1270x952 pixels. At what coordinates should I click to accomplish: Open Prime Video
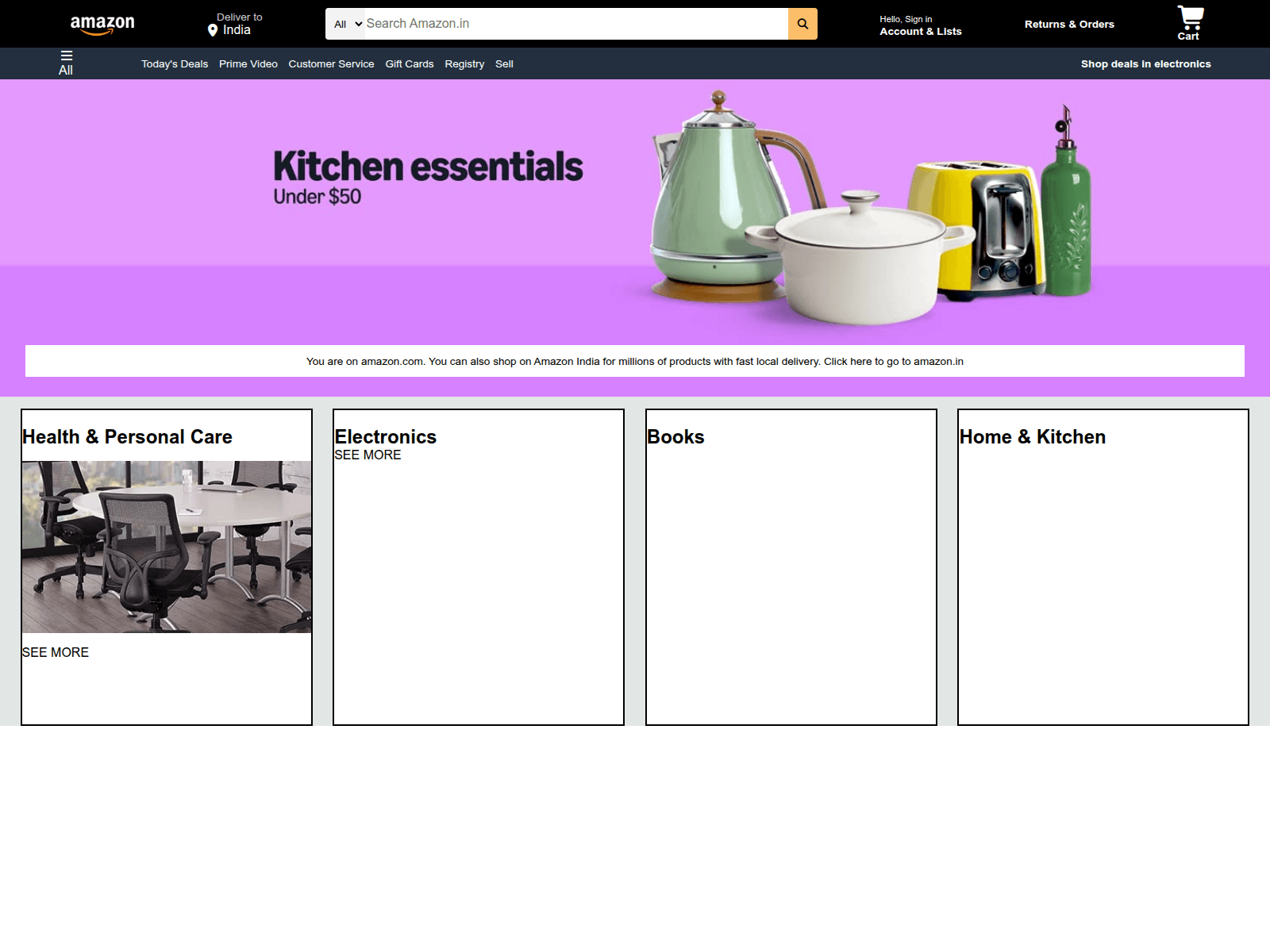(248, 64)
